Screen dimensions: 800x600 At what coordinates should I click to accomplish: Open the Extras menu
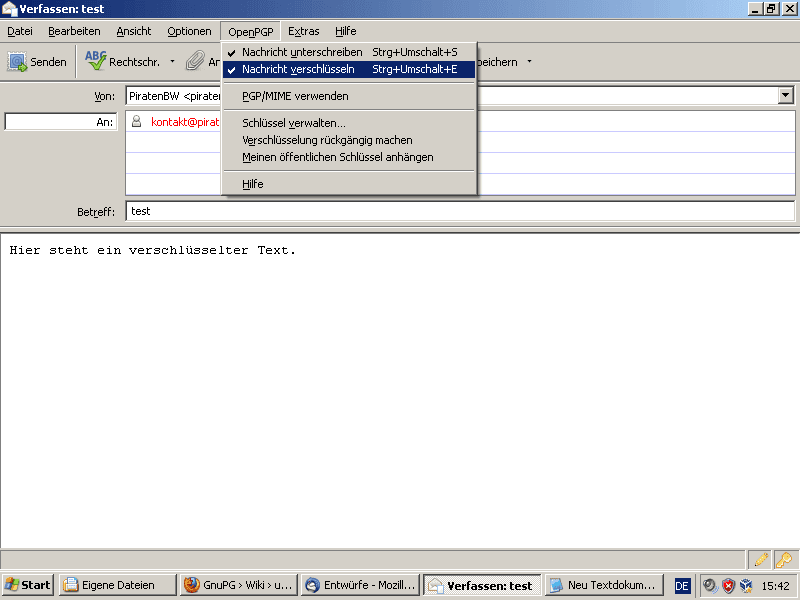[304, 31]
